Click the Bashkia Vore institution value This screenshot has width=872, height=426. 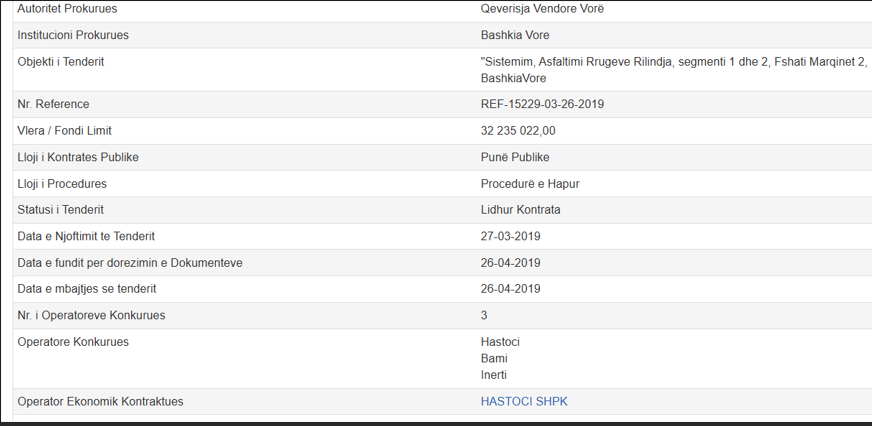(x=515, y=36)
